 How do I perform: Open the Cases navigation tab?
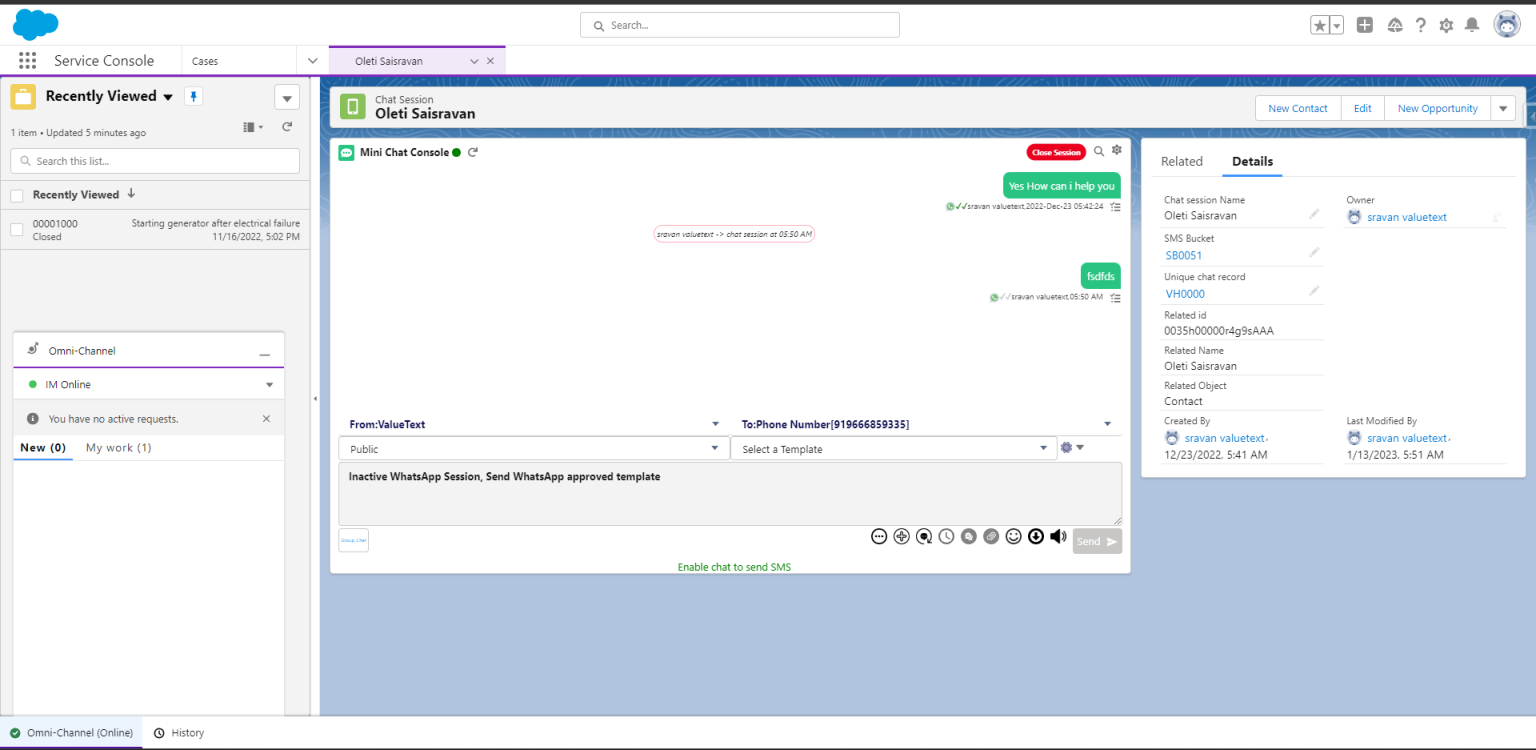[205, 61]
